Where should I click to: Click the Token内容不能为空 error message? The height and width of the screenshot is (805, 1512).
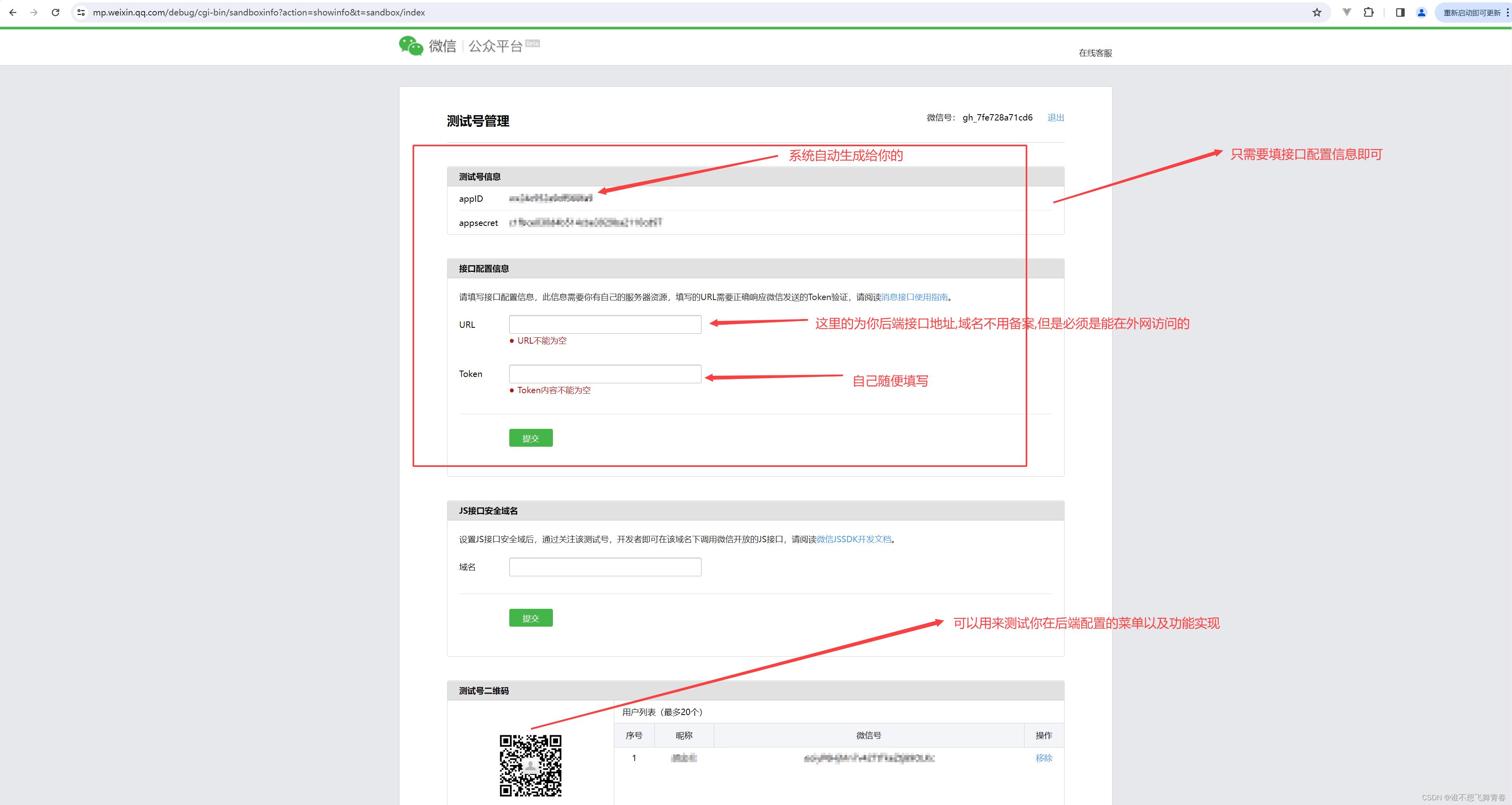tap(554, 390)
